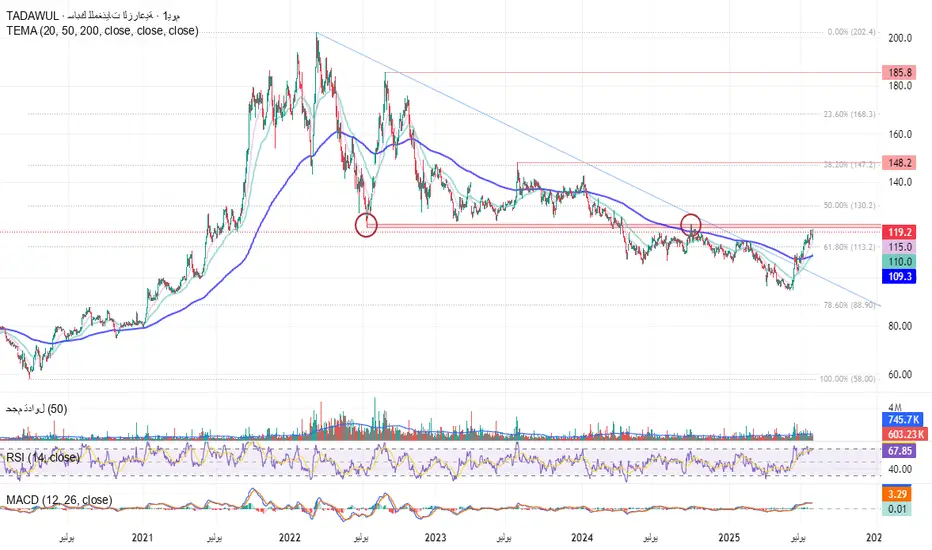Click the 2024 time axis label
The height and width of the screenshot is (550, 932).
pyautogui.click(x=582, y=538)
